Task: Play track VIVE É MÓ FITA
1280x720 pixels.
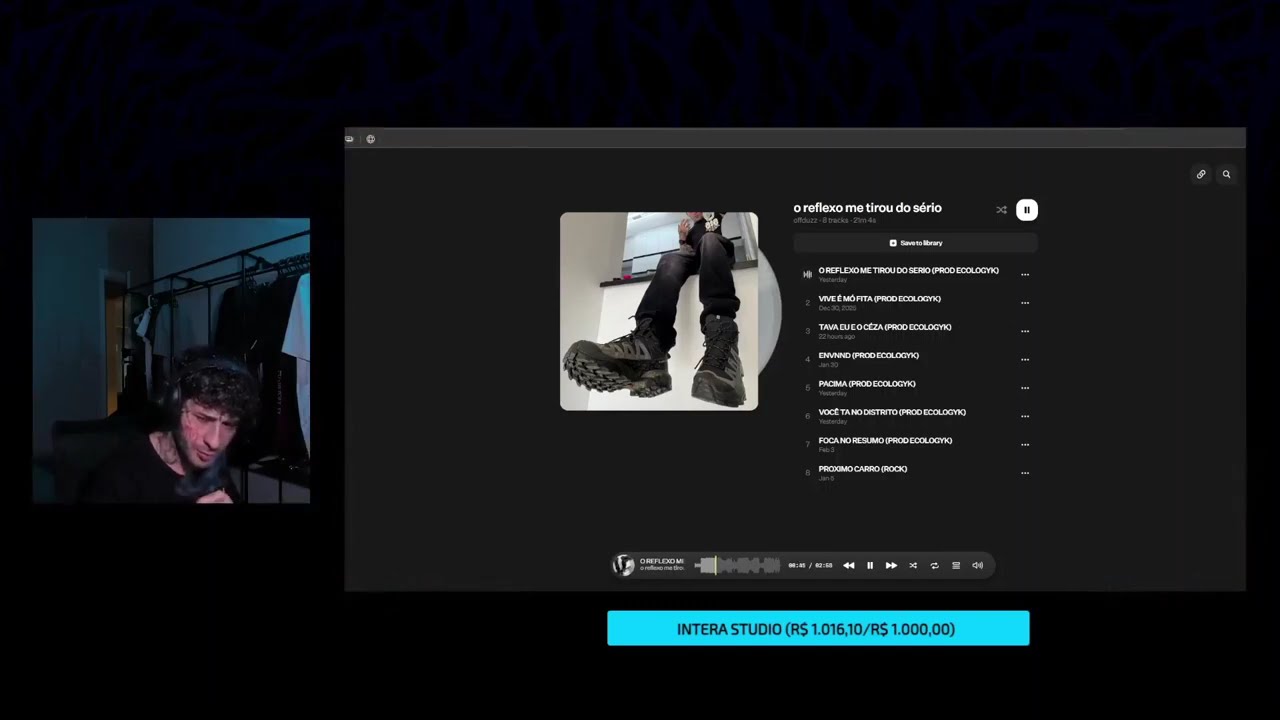Action: point(879,299)
